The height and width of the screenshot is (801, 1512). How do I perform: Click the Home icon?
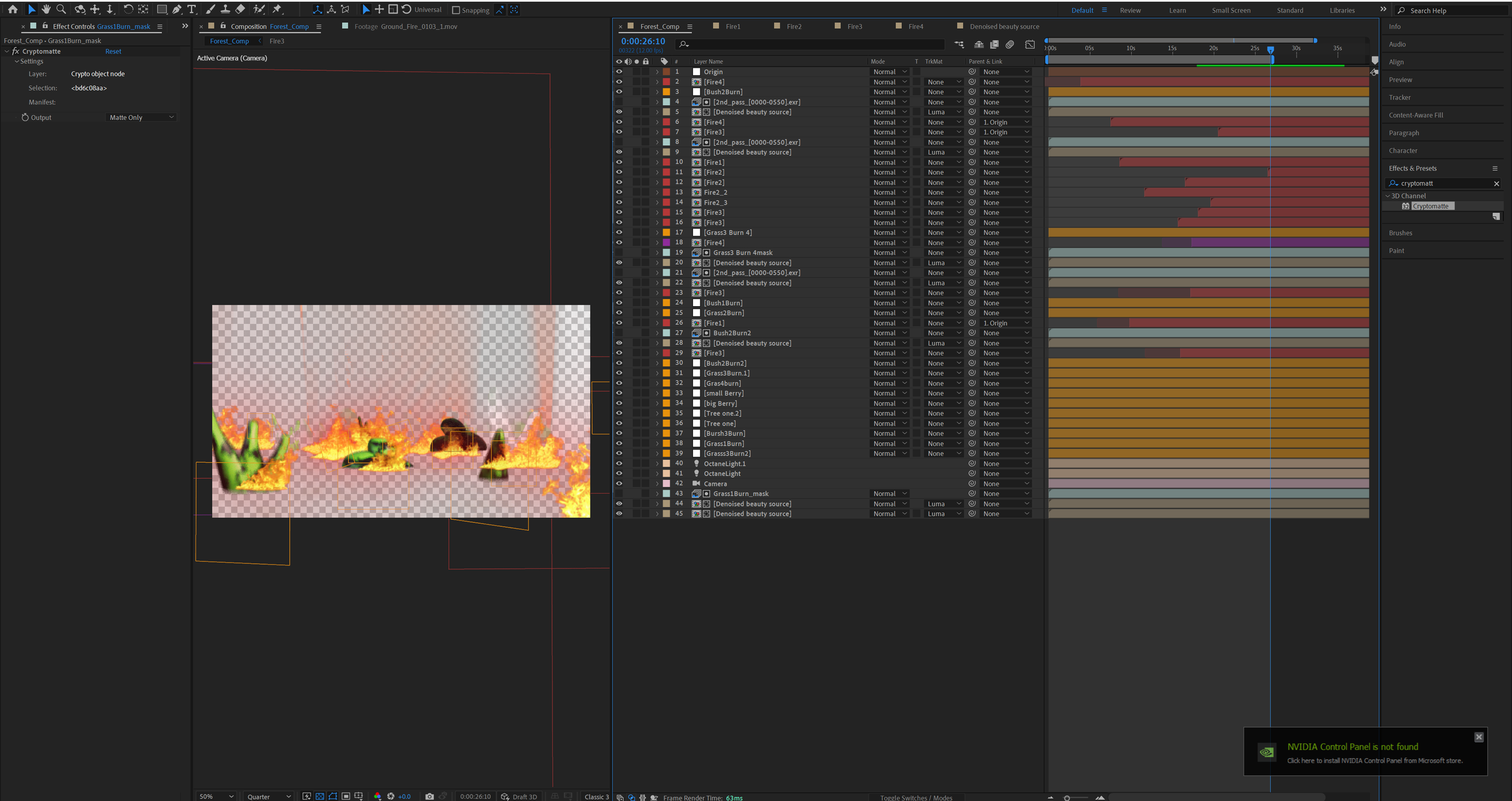coord(13,9)
